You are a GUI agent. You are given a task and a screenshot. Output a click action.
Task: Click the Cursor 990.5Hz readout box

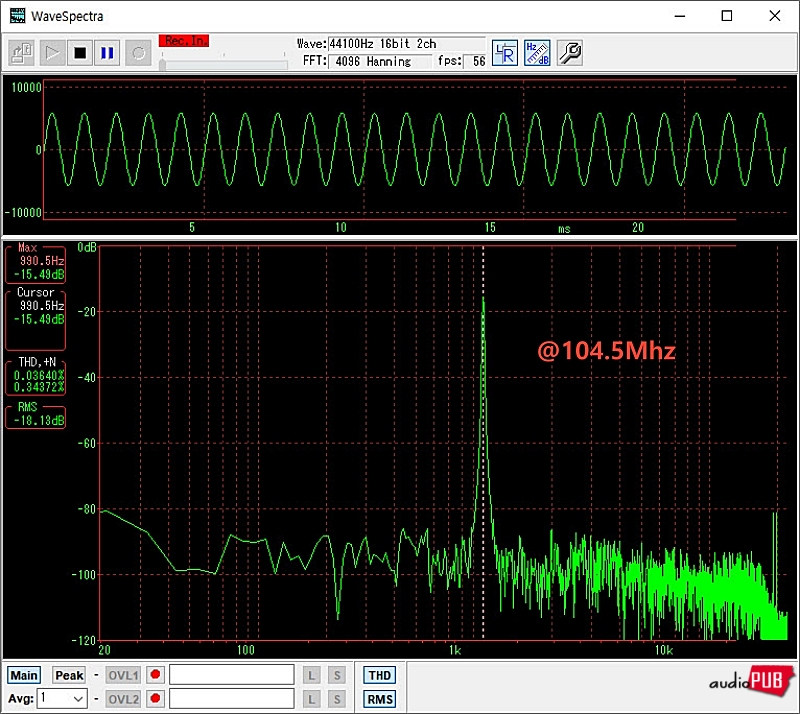point(35,320)
